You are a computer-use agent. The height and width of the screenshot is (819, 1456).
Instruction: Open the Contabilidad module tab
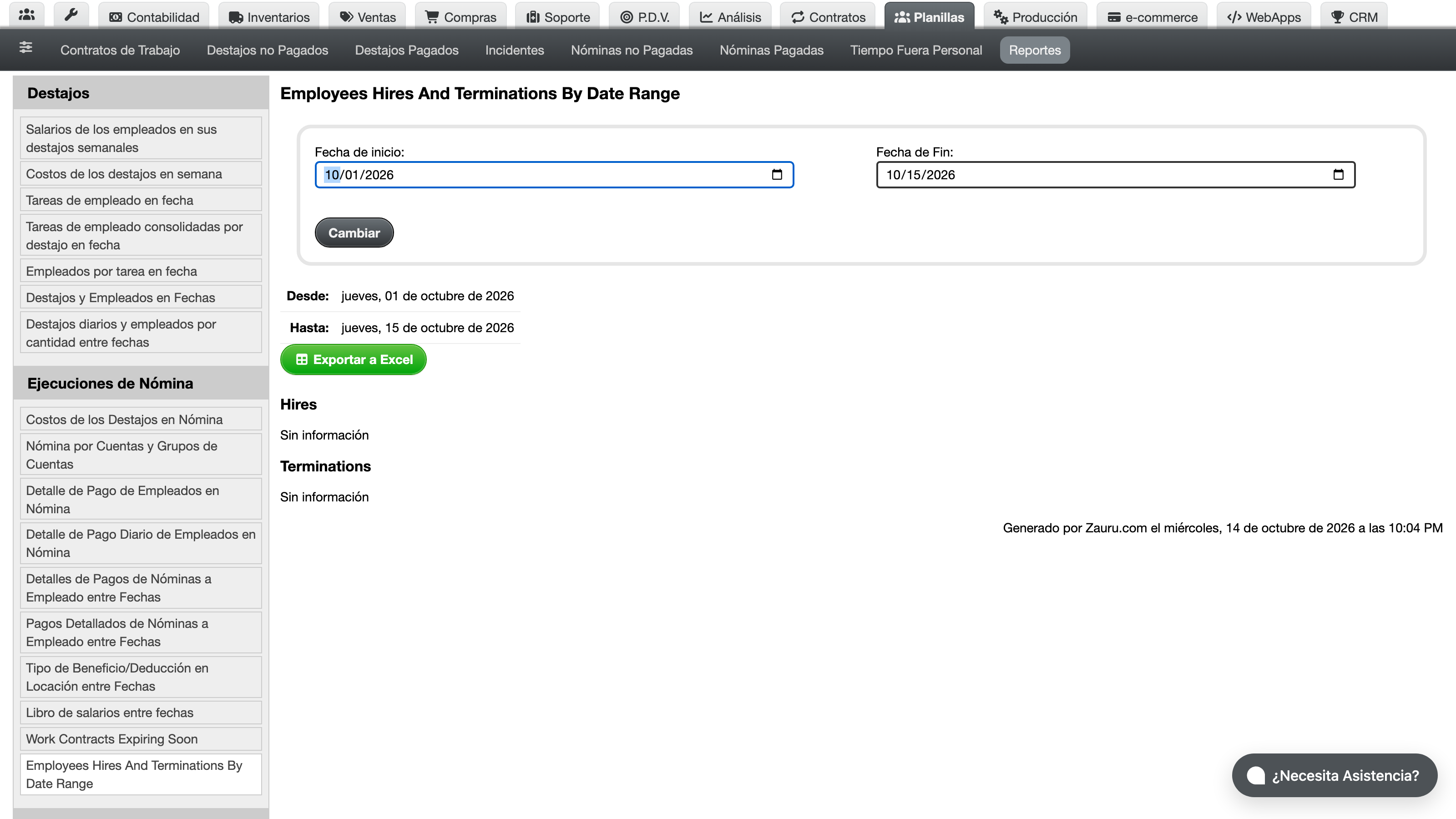[154, 16]
